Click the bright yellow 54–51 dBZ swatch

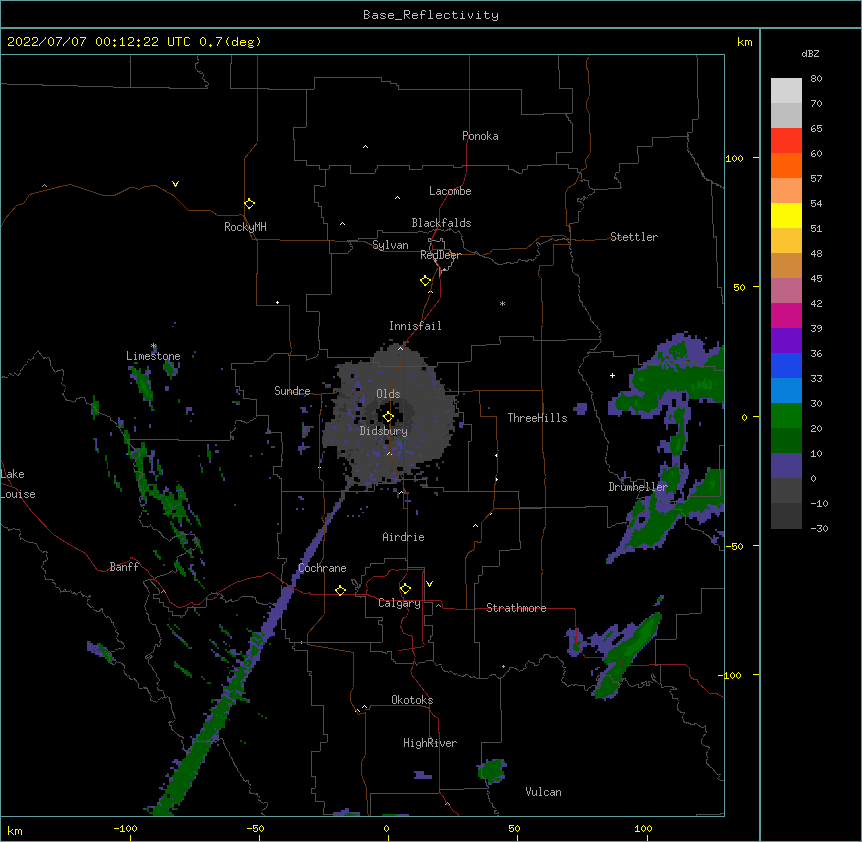(786, 215)
